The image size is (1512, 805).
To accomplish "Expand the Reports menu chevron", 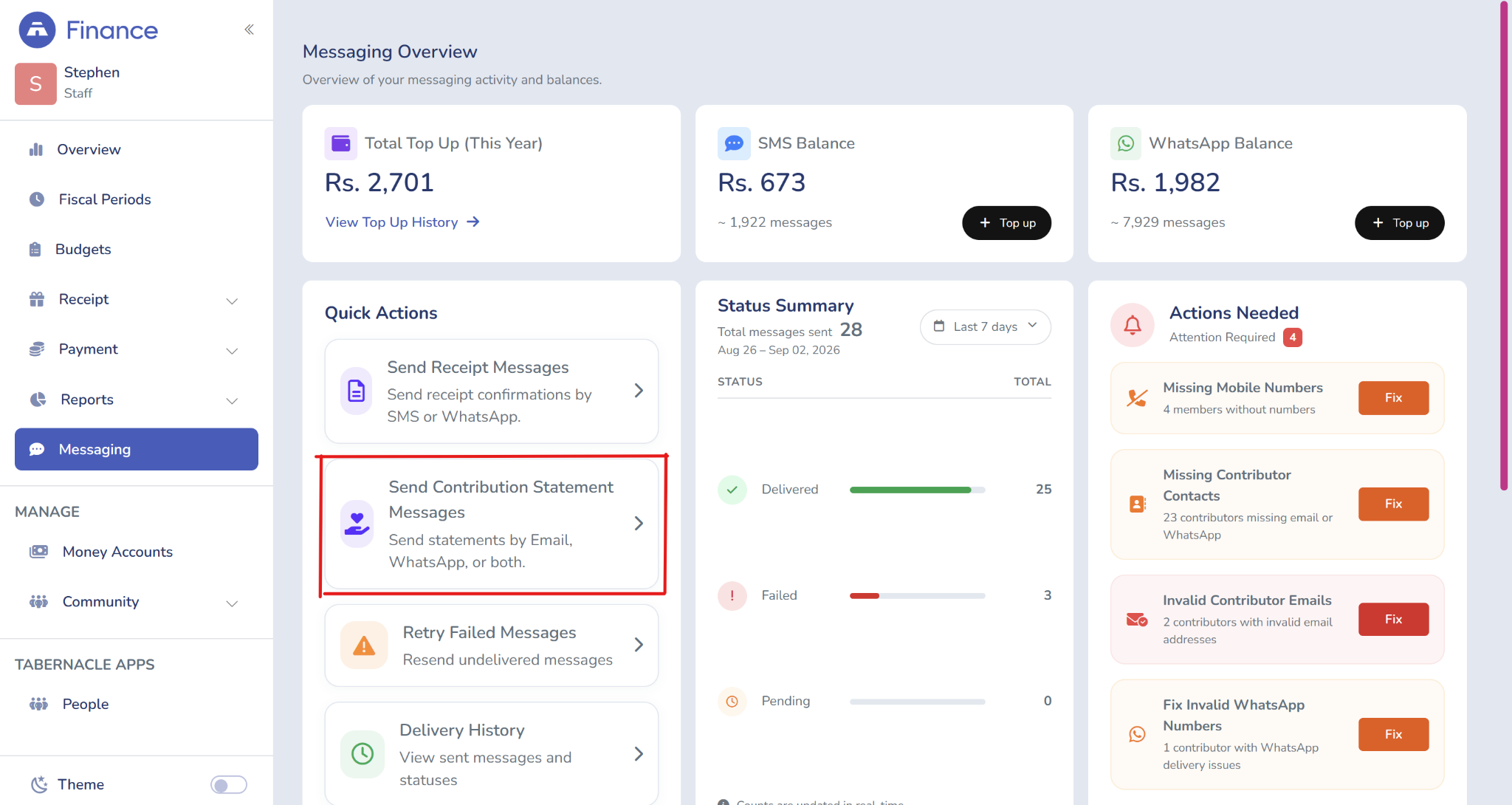I will (232, 401).
